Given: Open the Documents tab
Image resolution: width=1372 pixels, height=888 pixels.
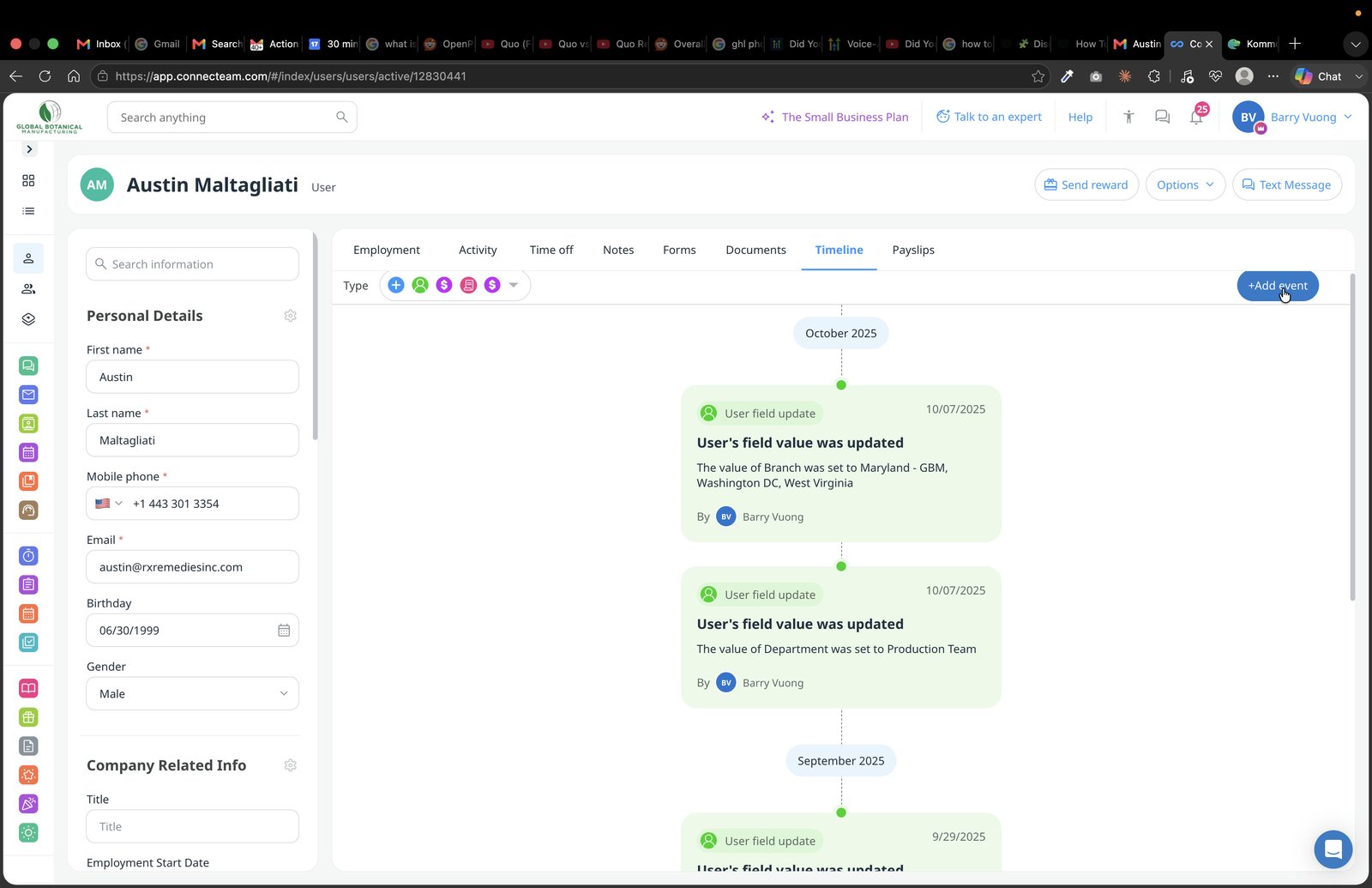Looking at the screenshot, I should tap(755, 250).
